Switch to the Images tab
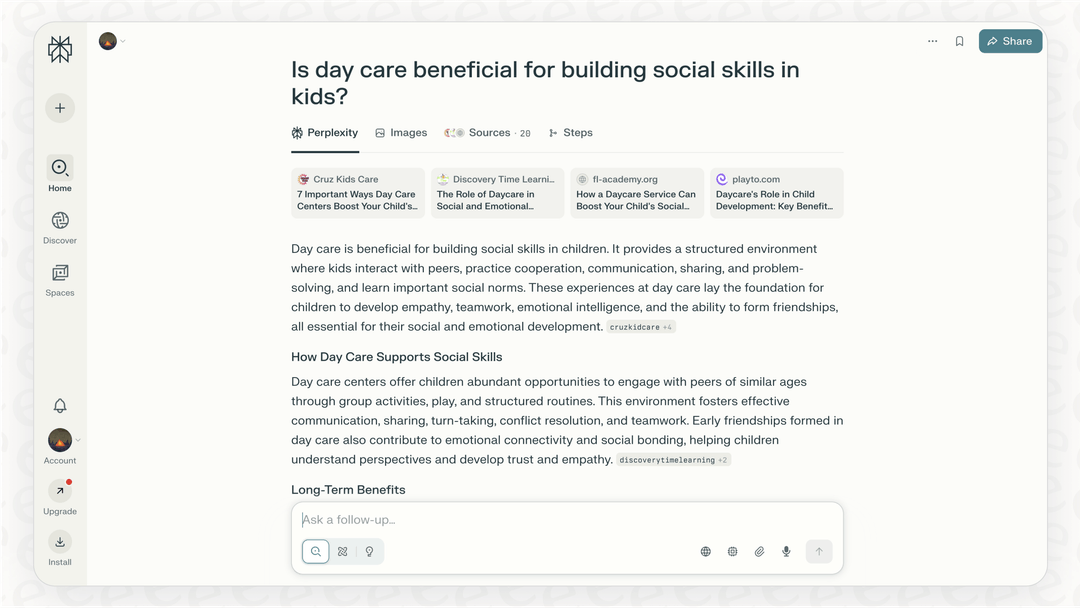1080x608 pixels. tap(401, 133)
